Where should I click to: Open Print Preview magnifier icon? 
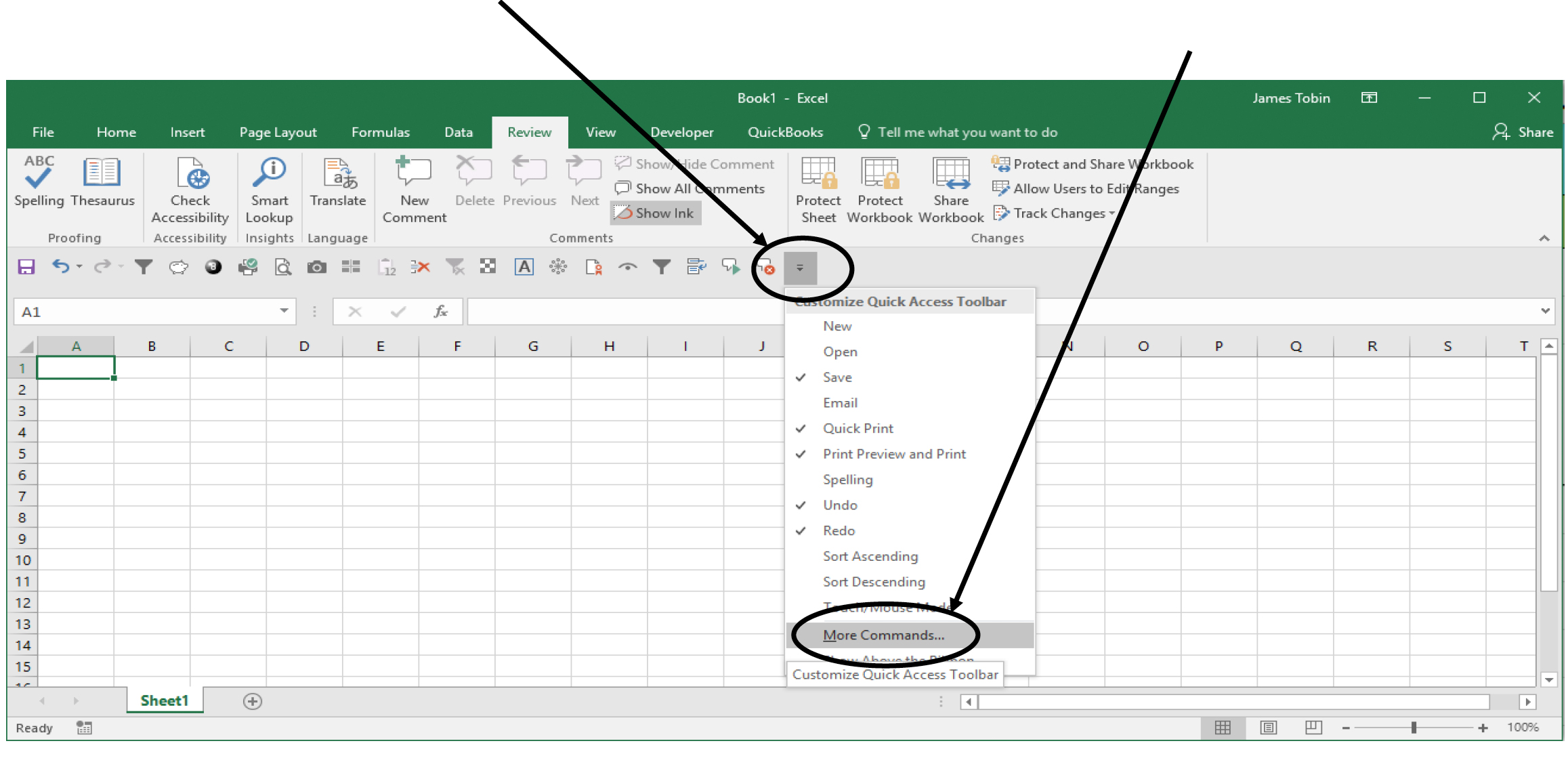coord(282,268)
